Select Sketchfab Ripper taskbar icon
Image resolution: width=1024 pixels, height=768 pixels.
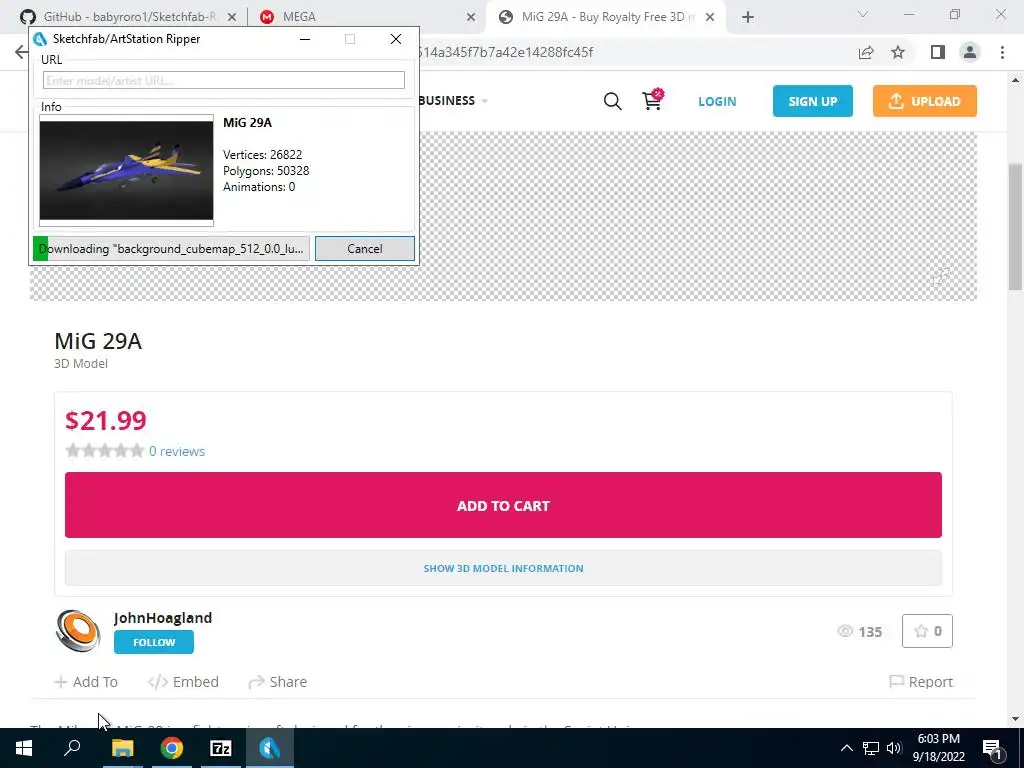(x=270, y=748)
